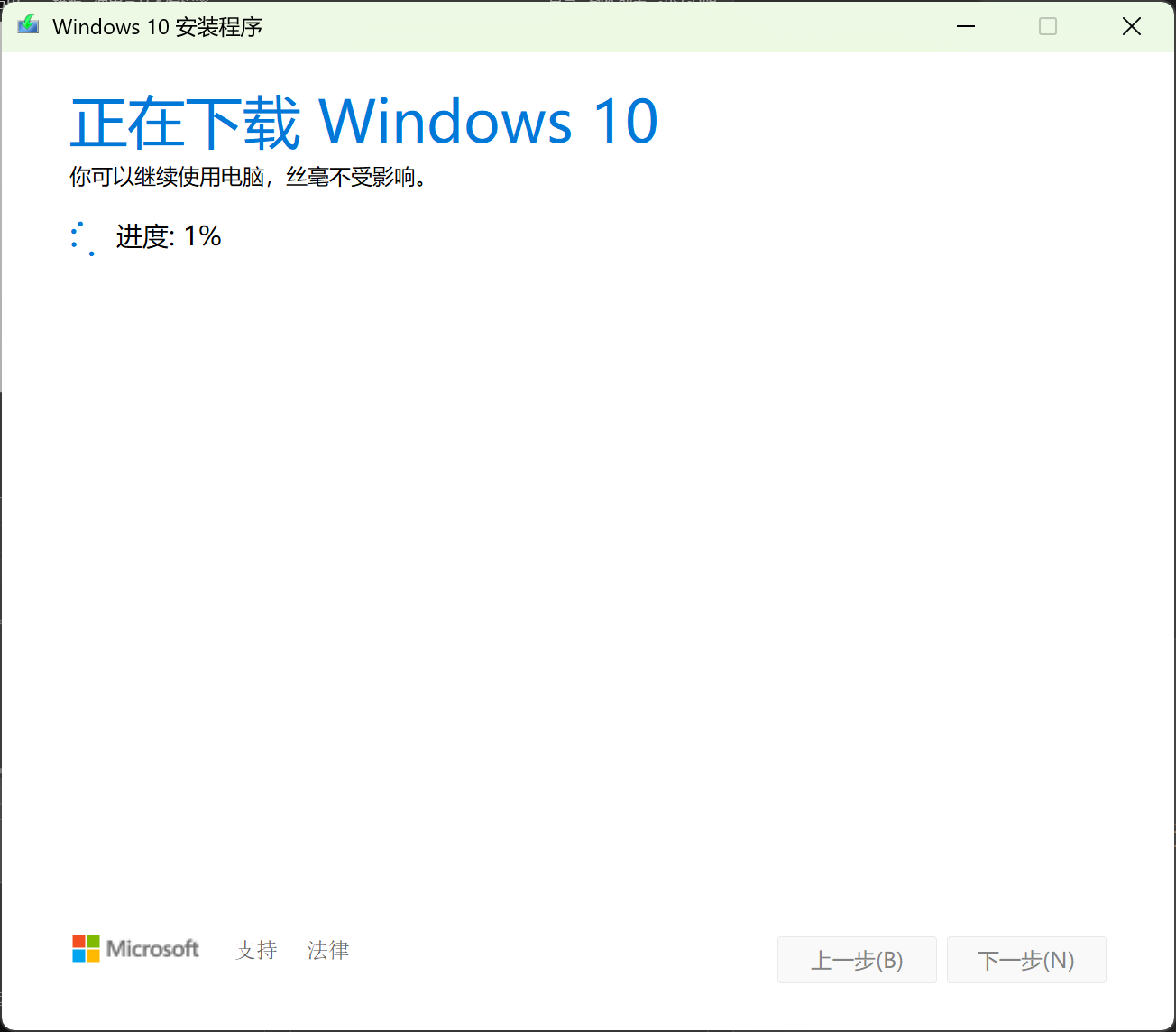Click the spinning progress indicator dots
The width and height of the screenshot is (1176, 1032).
coord(83,238)
